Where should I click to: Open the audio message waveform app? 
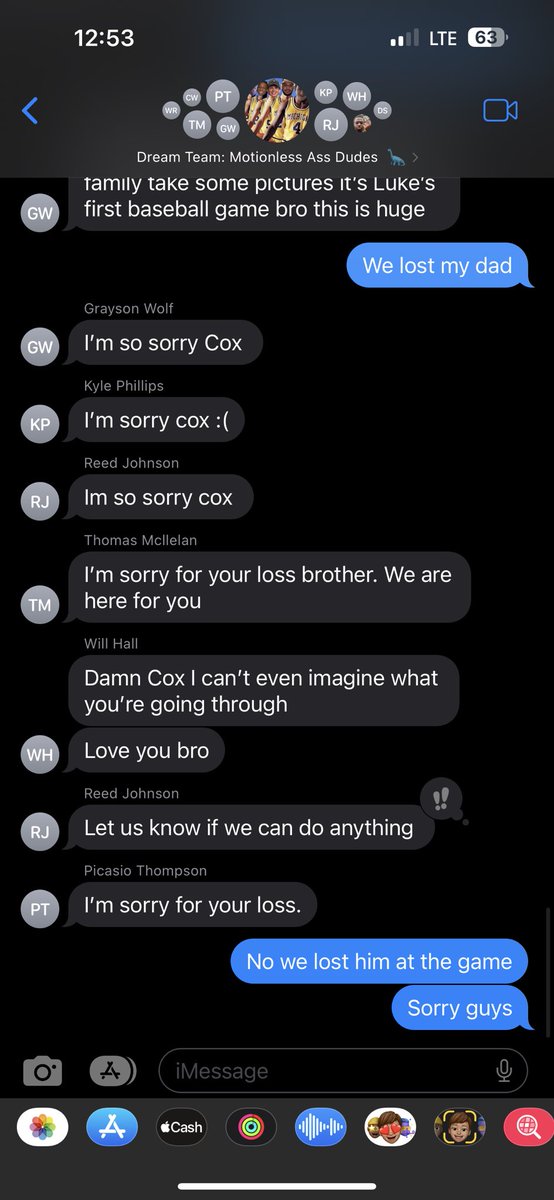pos(320,1127)
